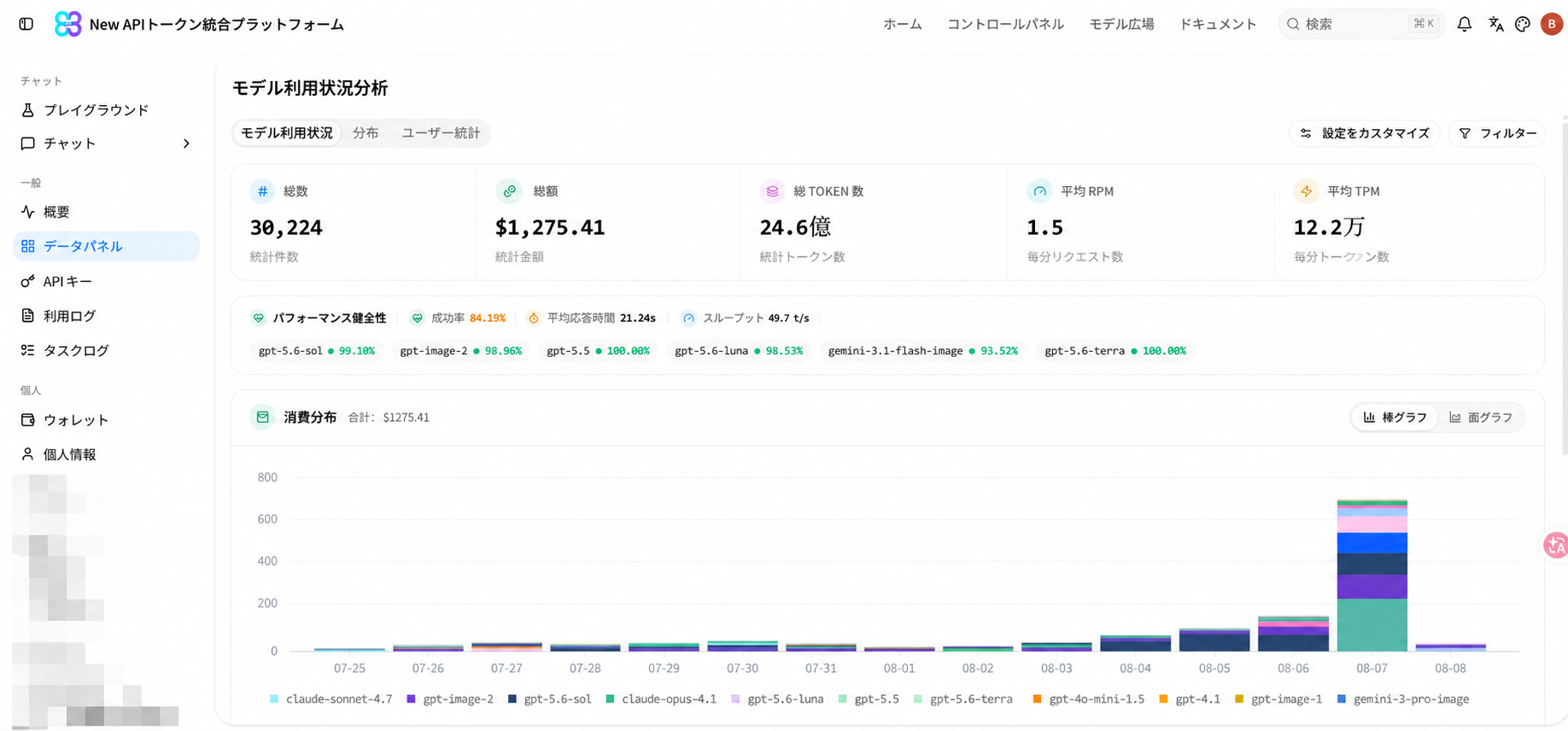Open 利用ログ sidebar link
This screenshot has width=1568, height=731.
(106, 316)
